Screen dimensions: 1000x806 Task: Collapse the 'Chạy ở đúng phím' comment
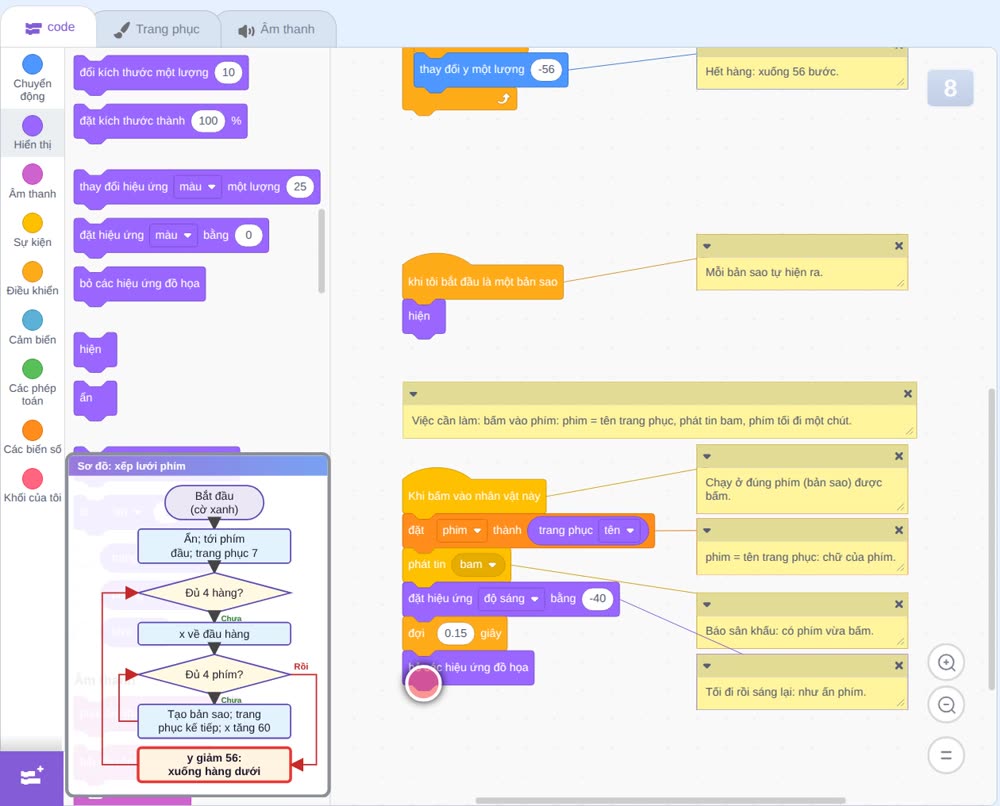pos(707,456)
